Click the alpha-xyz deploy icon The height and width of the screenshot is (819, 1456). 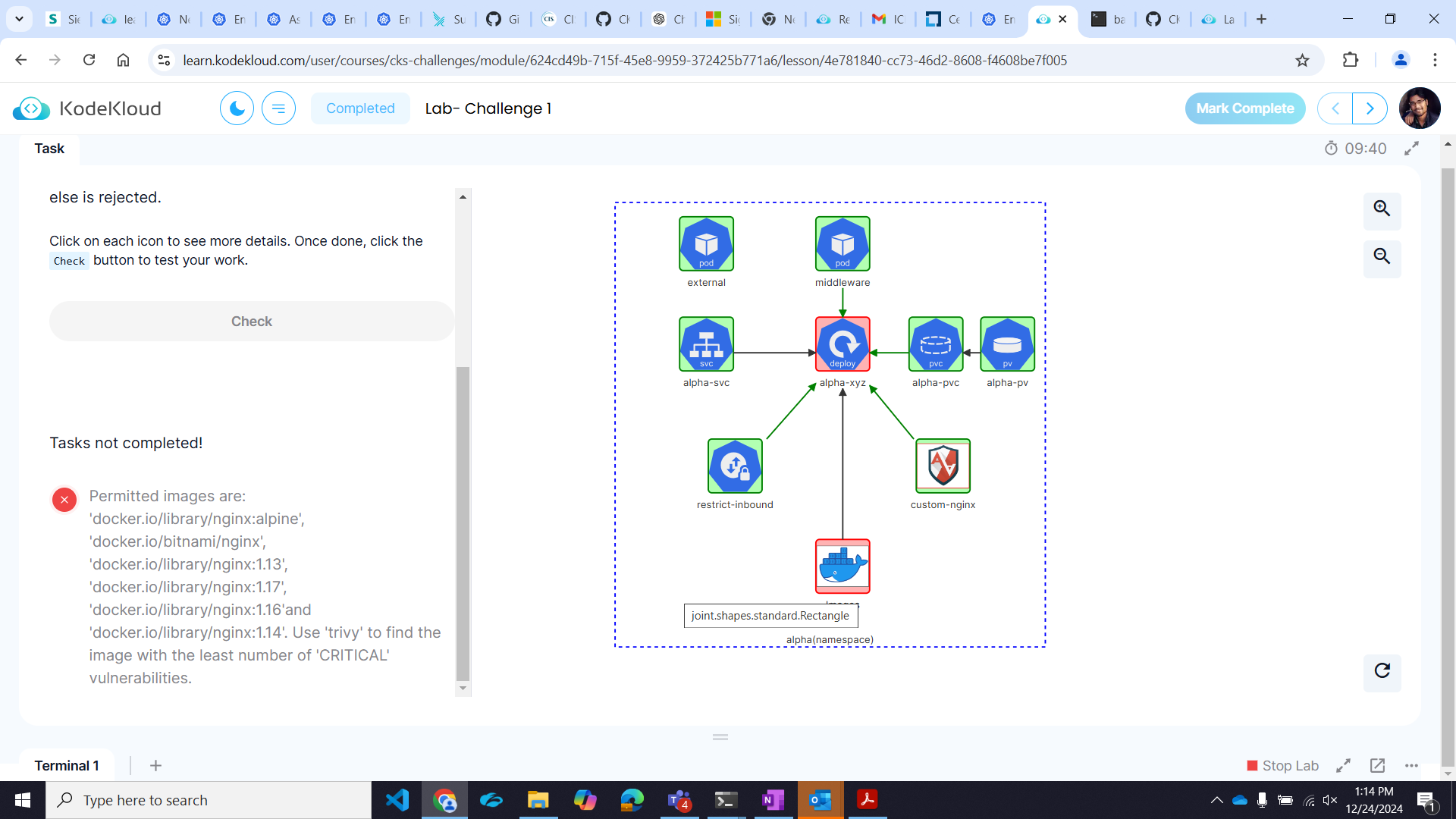(843, 344)
